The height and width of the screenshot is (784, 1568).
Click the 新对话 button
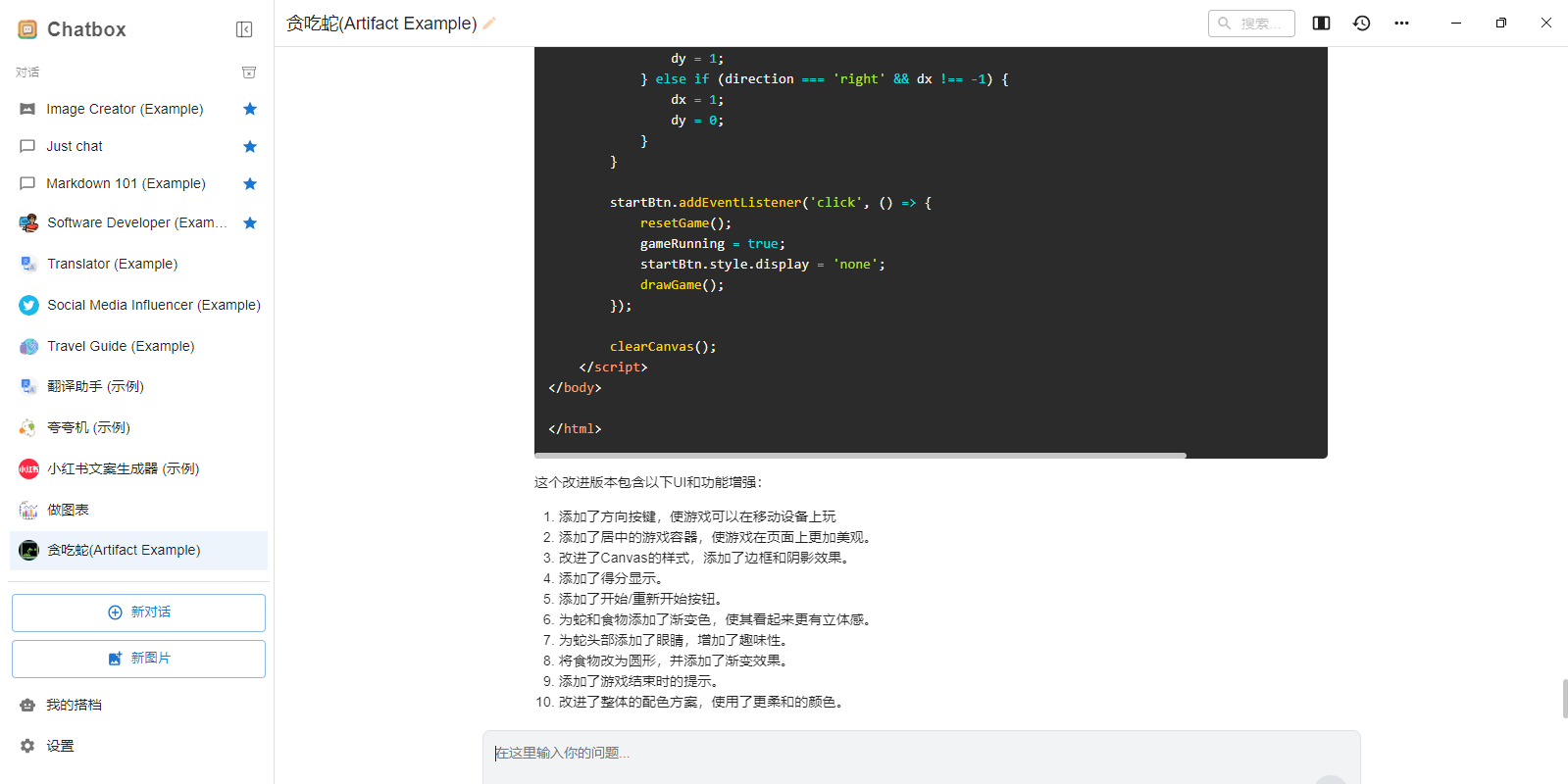138,612
